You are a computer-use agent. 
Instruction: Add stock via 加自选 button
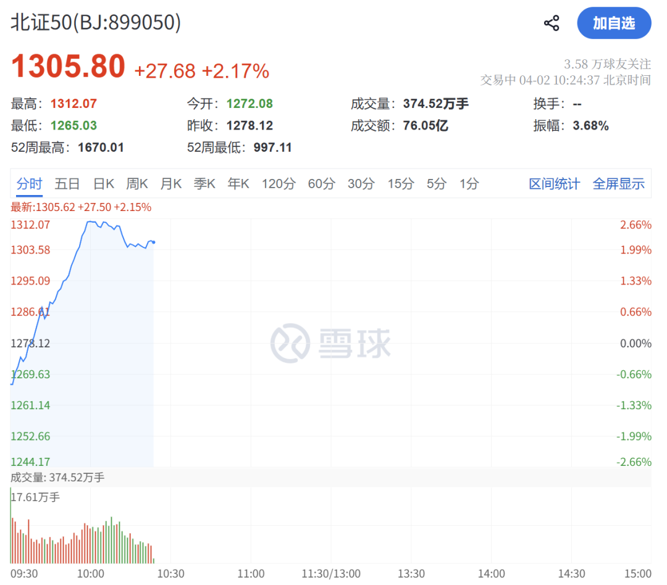pyautogui.click(x=613, y=23)
